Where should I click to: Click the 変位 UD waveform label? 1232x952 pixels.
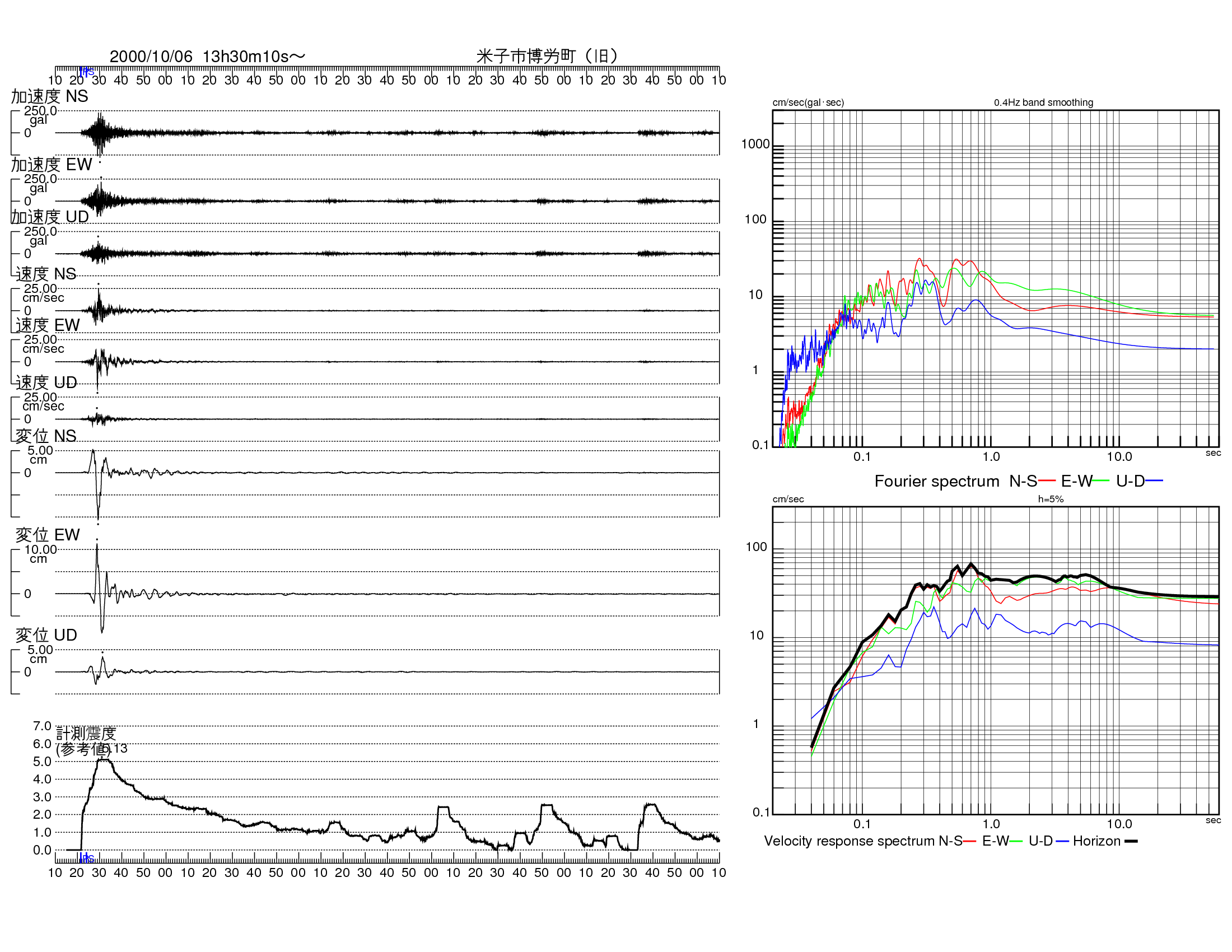click(x=46, y=635)
